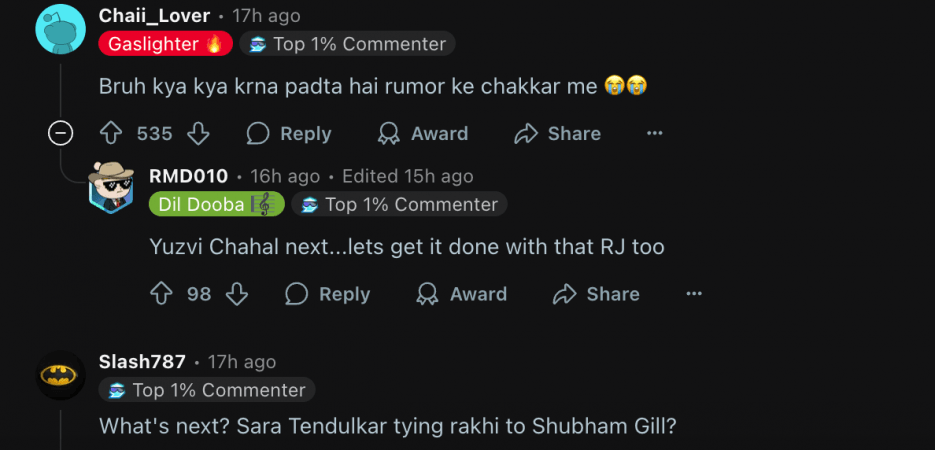Share Chaii_Lover's comment
Viewport: 935px width, 450px height.
[557, 134]
